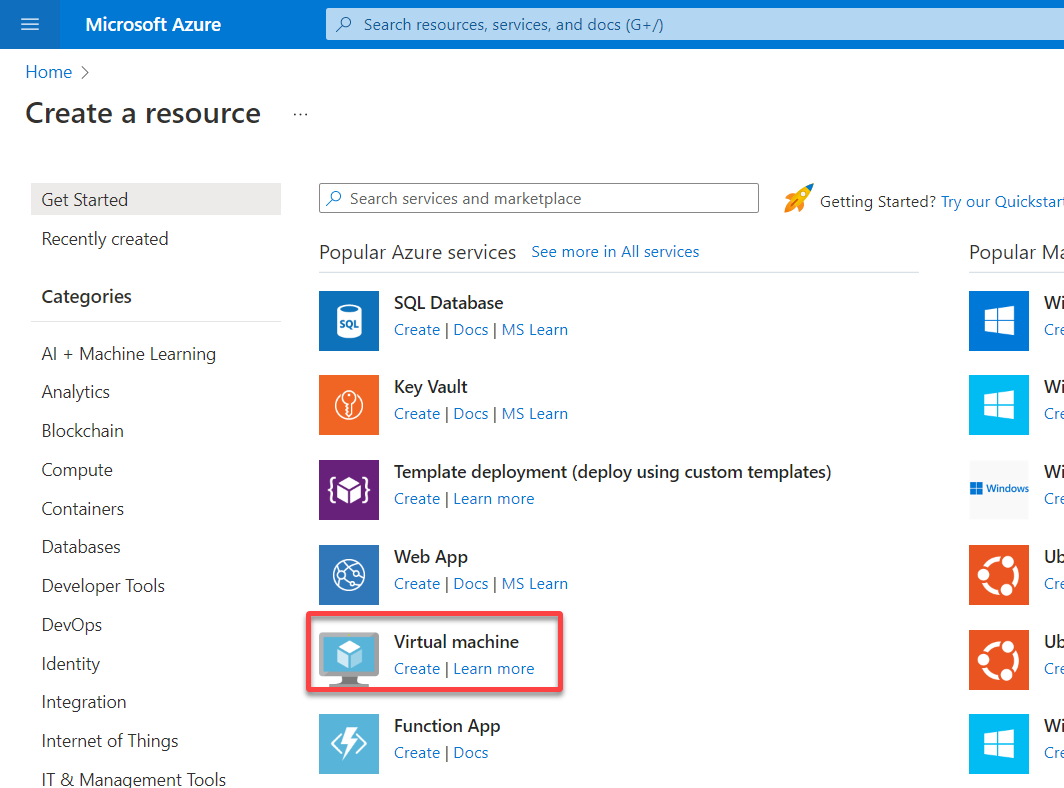
Task: Click Create under Key Vault
Action: click(417, 414)
